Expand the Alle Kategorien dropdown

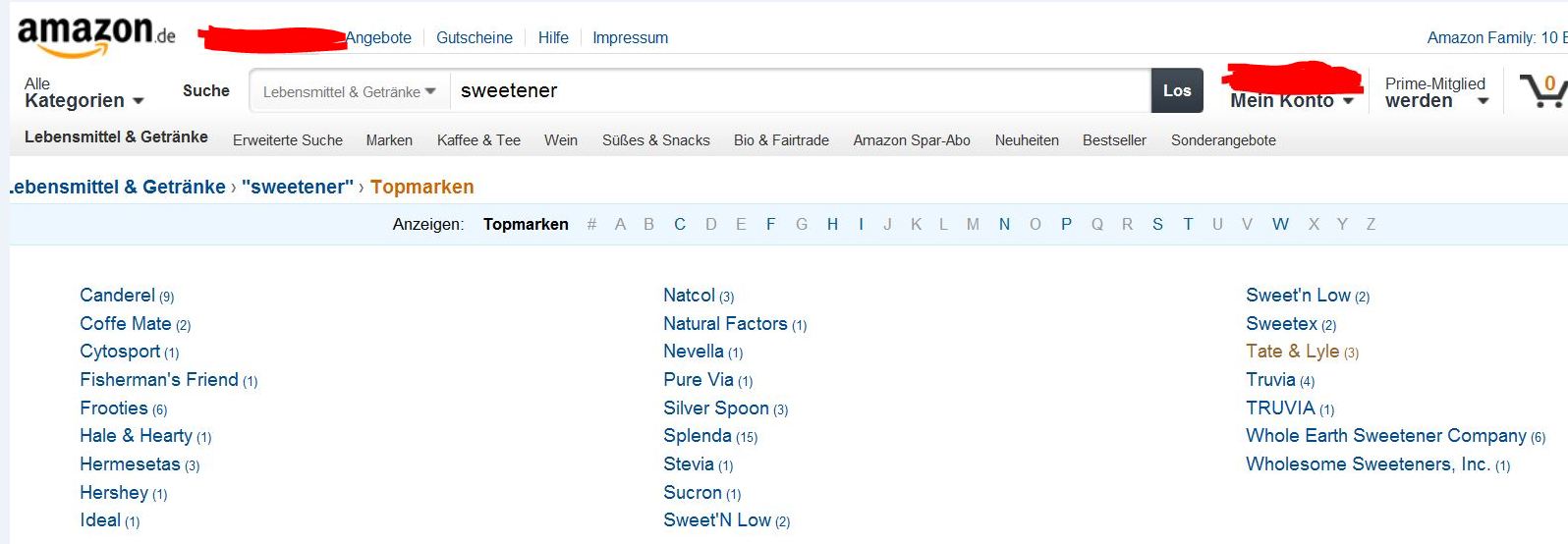[84, 92]
